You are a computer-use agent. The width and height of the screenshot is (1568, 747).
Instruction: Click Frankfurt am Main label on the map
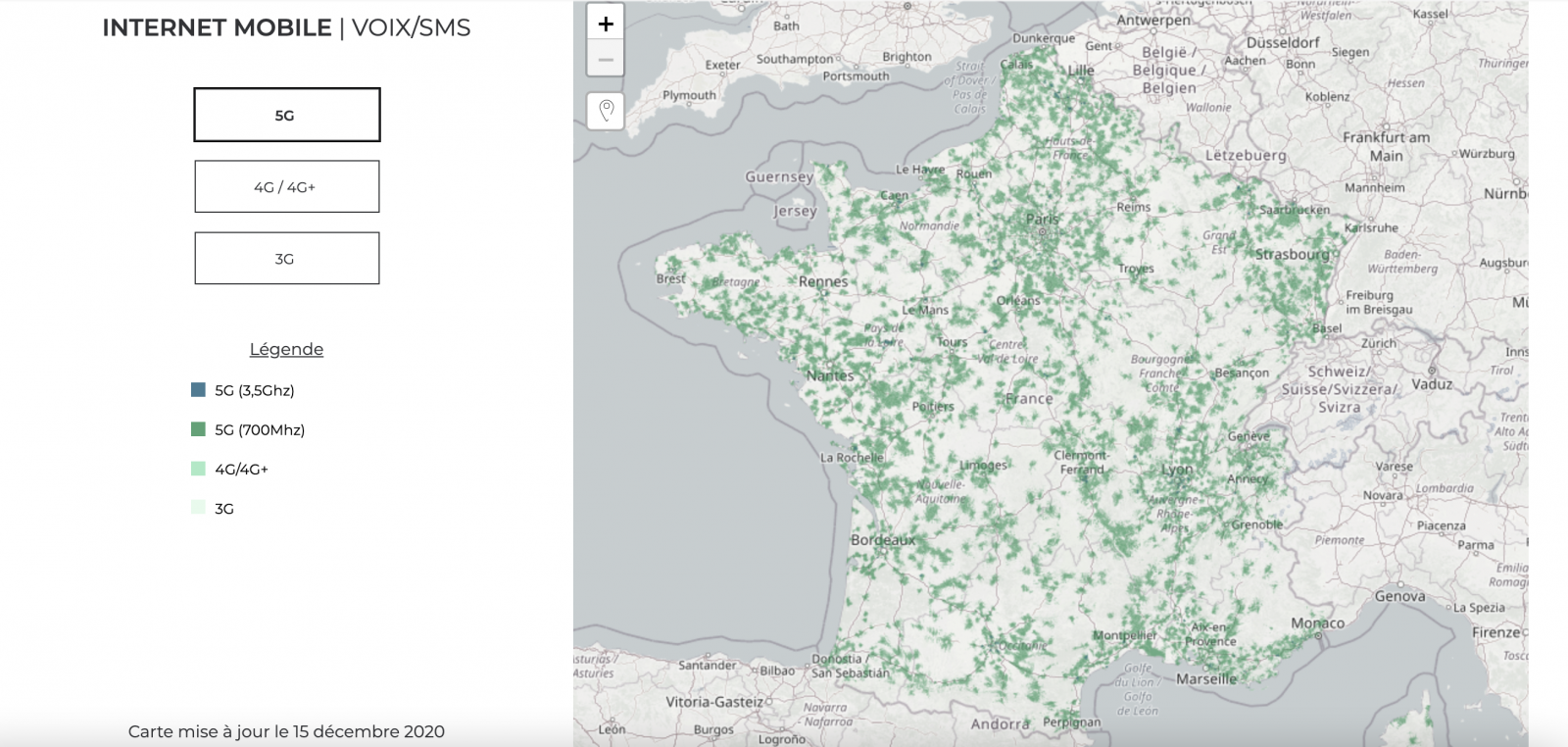pyautogui.click(x=1386, y=147)
